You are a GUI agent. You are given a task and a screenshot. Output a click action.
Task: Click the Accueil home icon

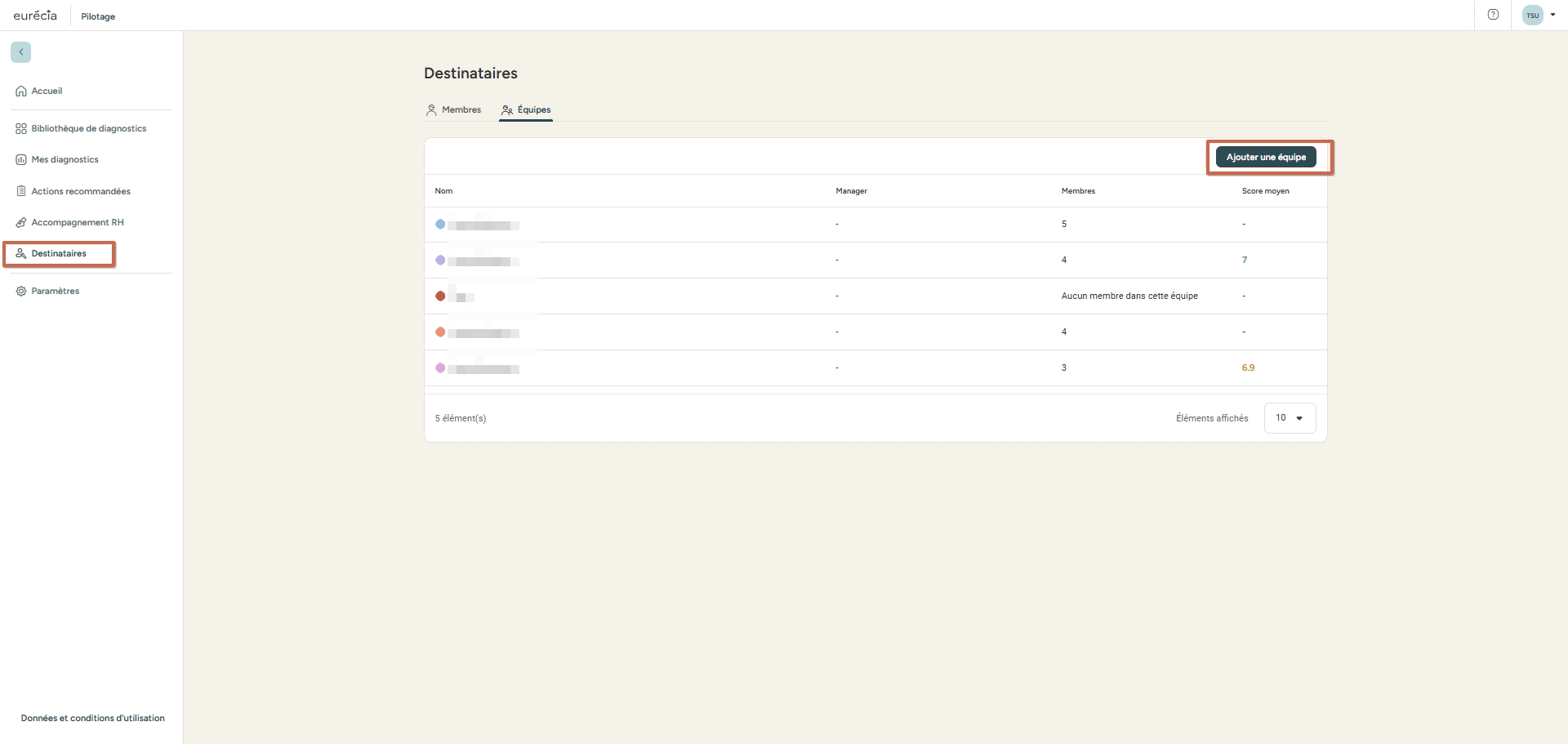[x=21, y=91]
